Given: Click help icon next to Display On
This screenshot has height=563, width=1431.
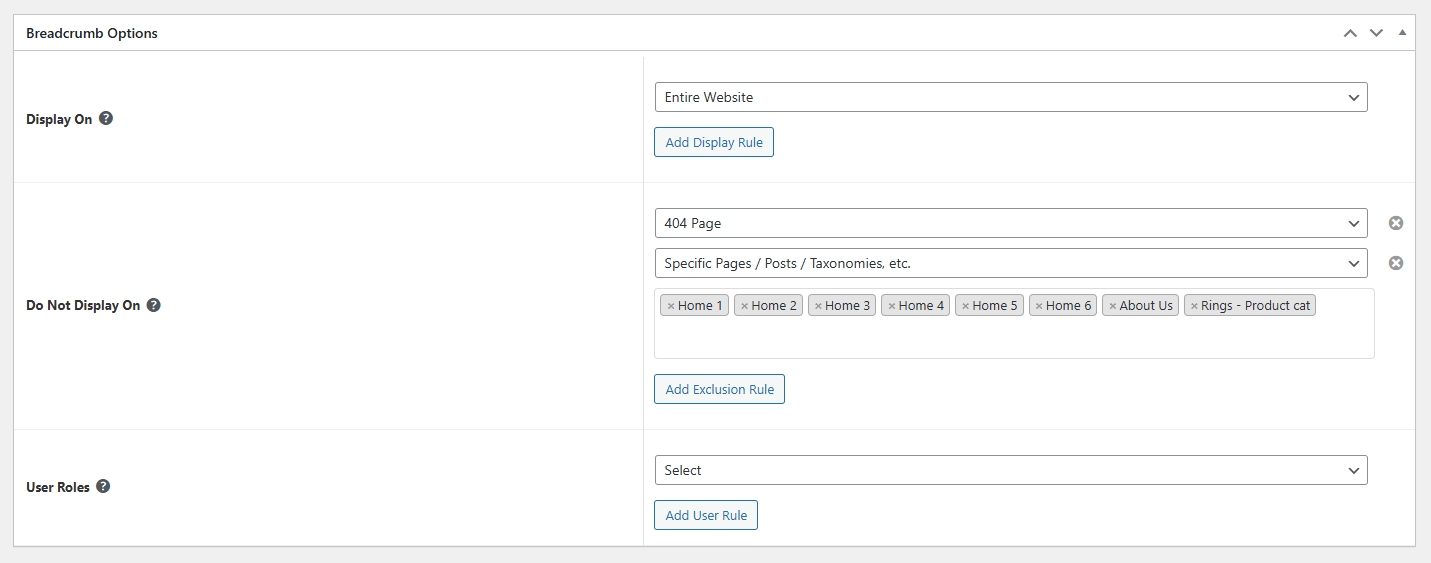Looking at the screenshot, I should pos(106,118).
